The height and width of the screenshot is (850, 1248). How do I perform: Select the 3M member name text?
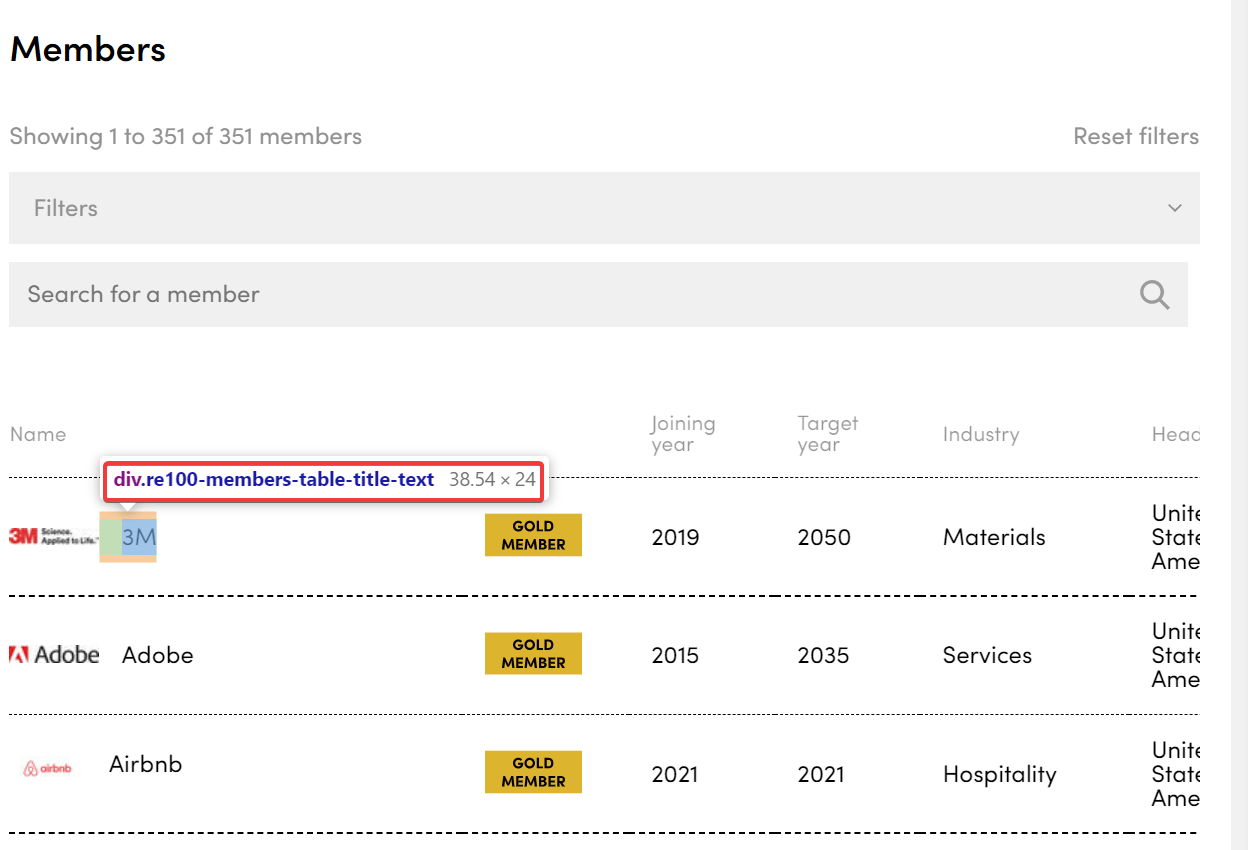139,537
